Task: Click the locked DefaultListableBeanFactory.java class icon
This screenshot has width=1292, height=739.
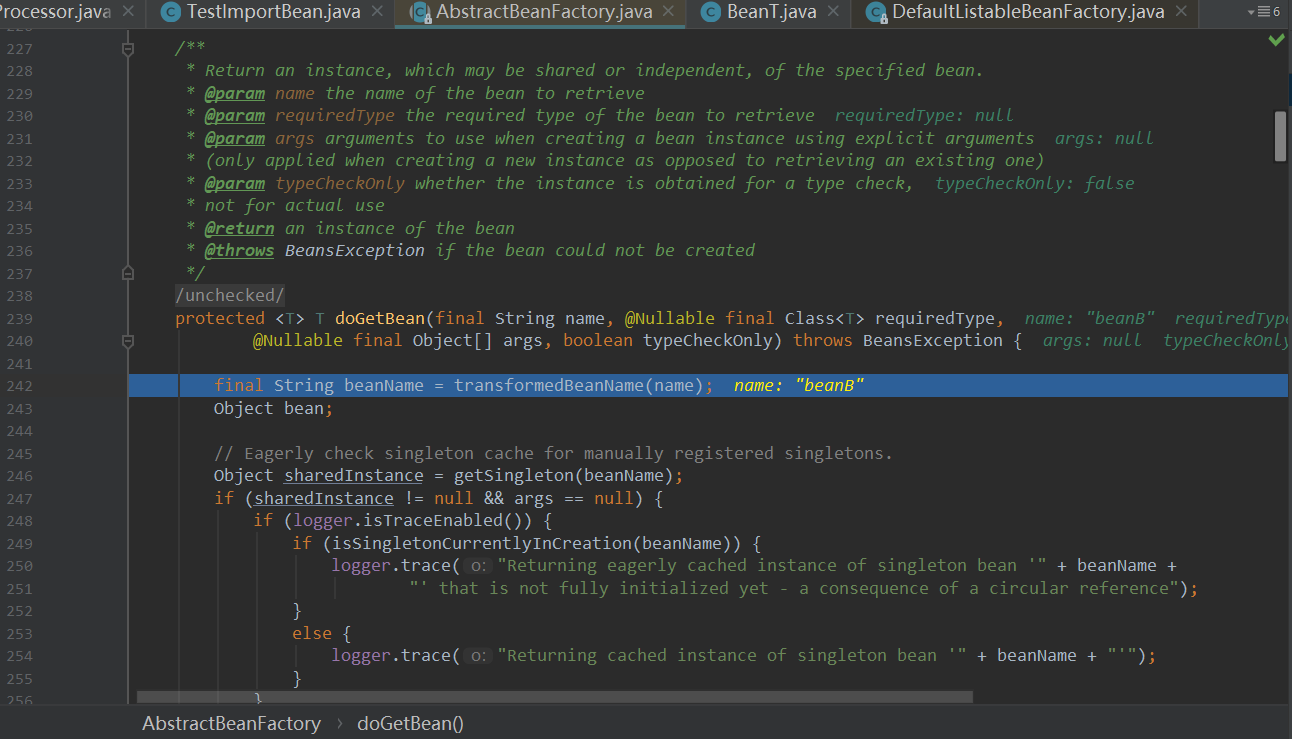Action: point(876,12)
